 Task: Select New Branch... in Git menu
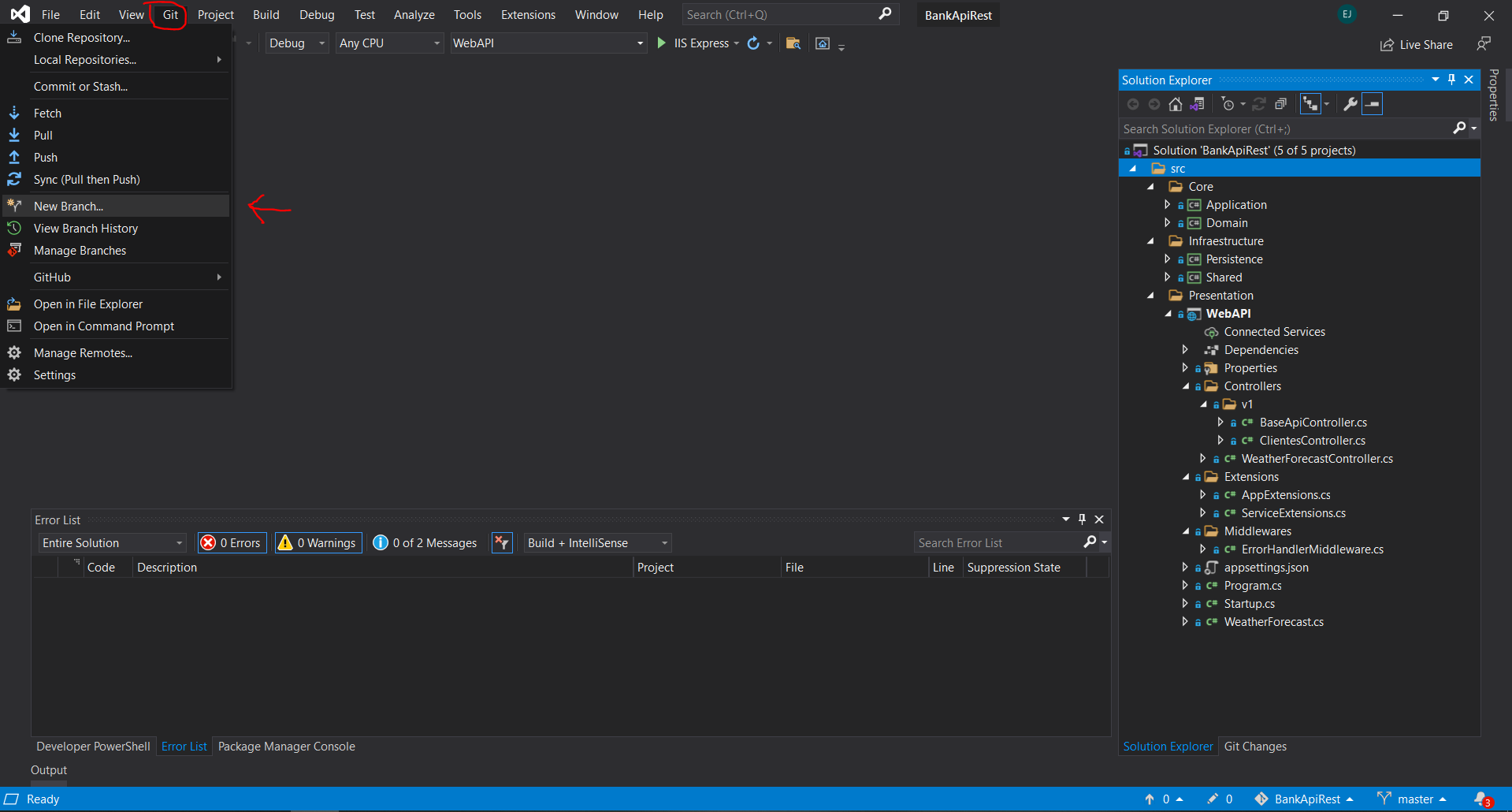click(x=117, y=207)
